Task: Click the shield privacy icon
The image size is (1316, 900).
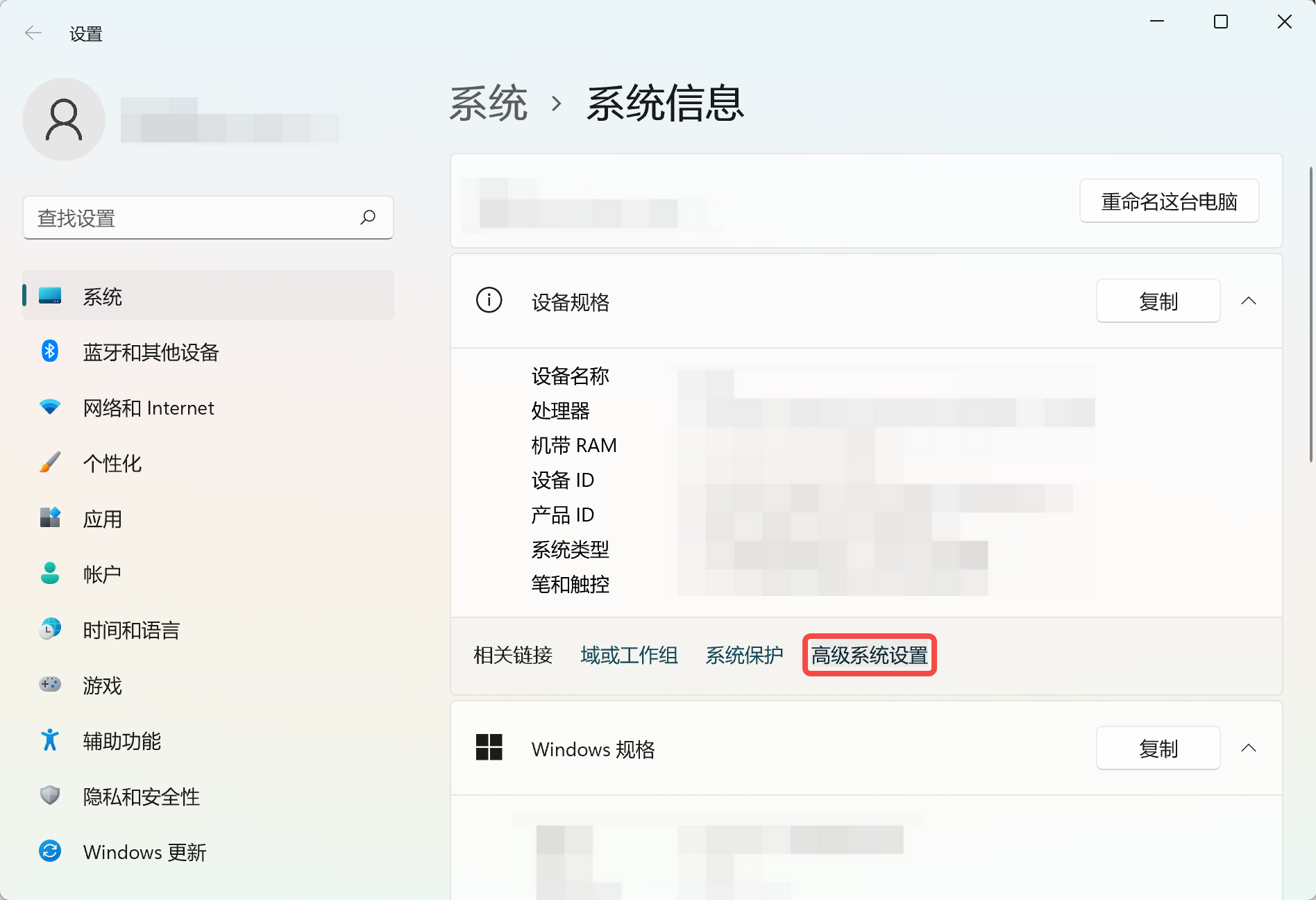Action: (50, 795)
